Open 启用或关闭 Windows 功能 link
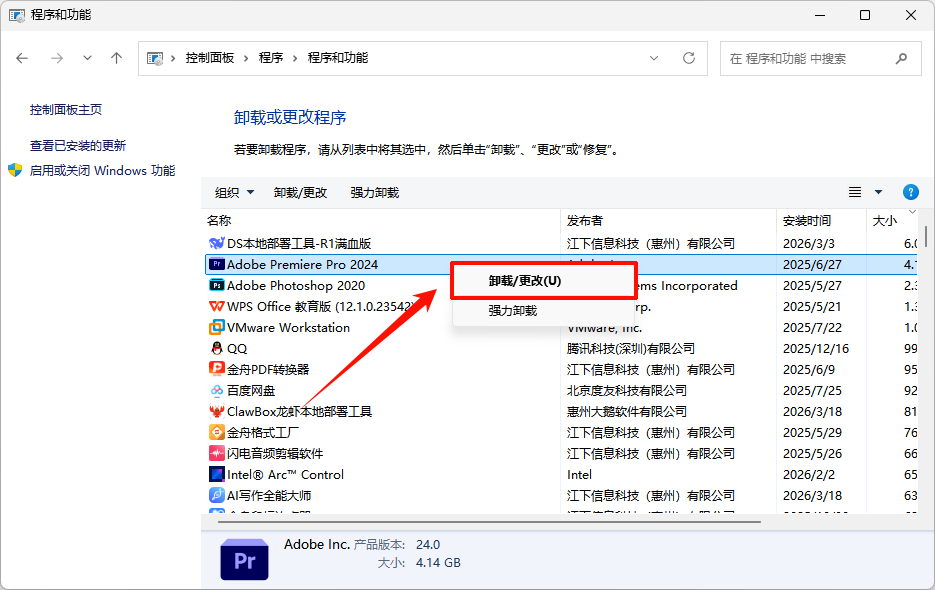The height and width of the screenshot is (590, 935). tap(102, 171)
